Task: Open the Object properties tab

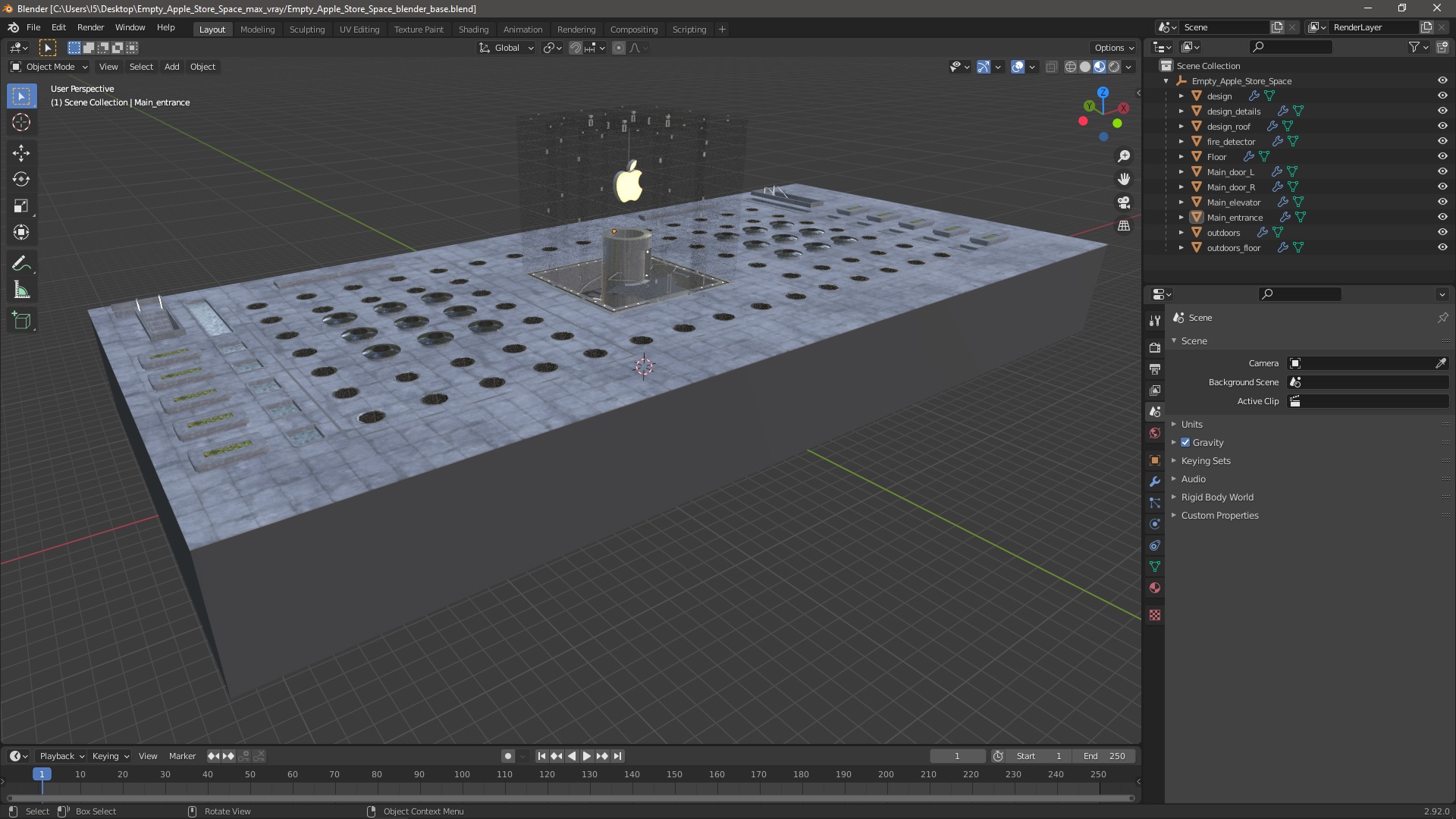Action: click(x=1155, y=460)
